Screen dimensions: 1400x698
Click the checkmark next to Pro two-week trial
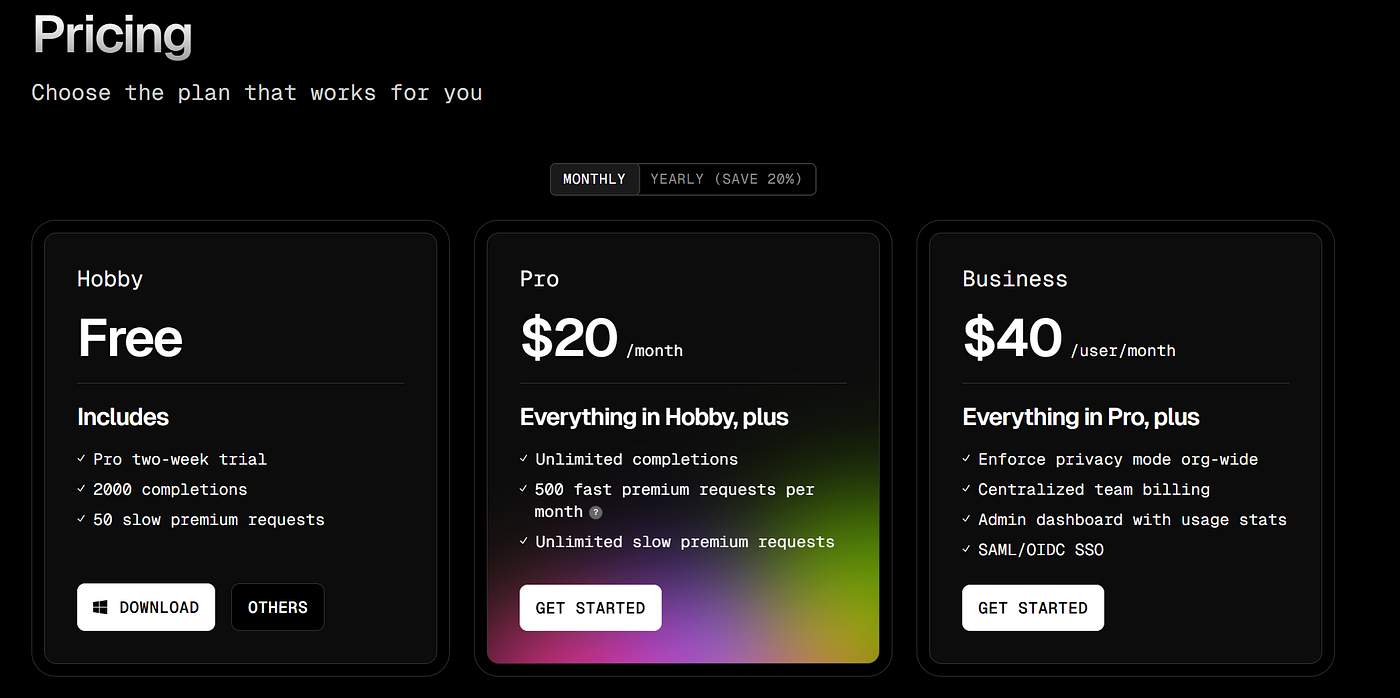point(80,458)
